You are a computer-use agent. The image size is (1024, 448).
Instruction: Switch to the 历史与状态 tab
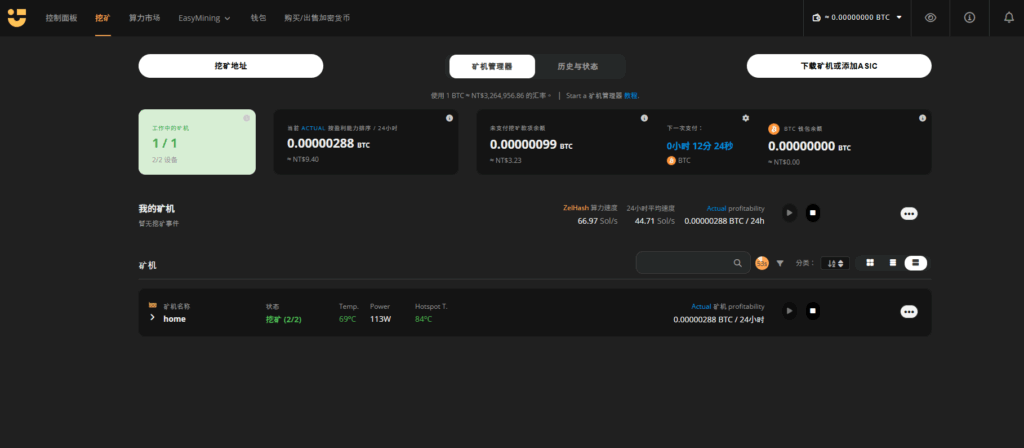coord(578,66)
